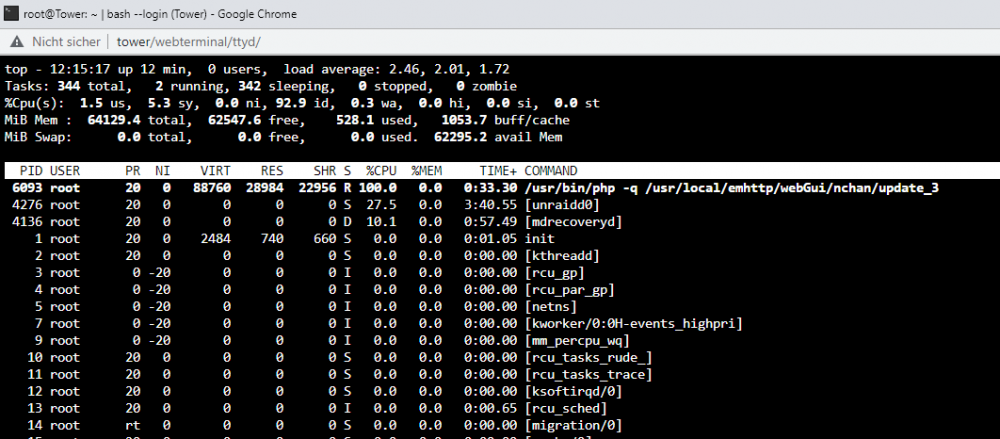Screen dimensions: 1000x439
Task: Click the terminal icon in window title bar
Action: click(11, 13)
